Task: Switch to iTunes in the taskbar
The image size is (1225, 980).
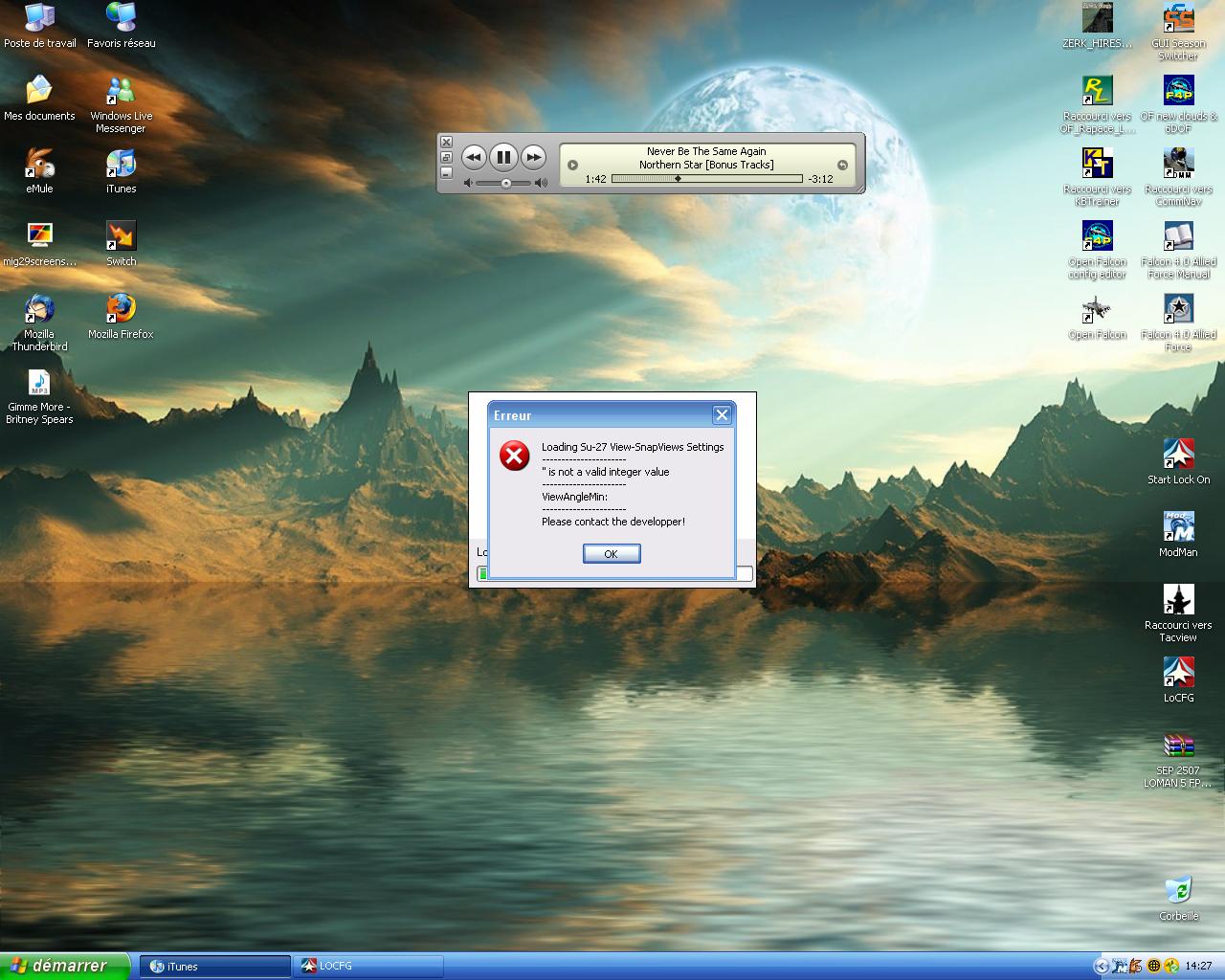Action: point(215,967)
